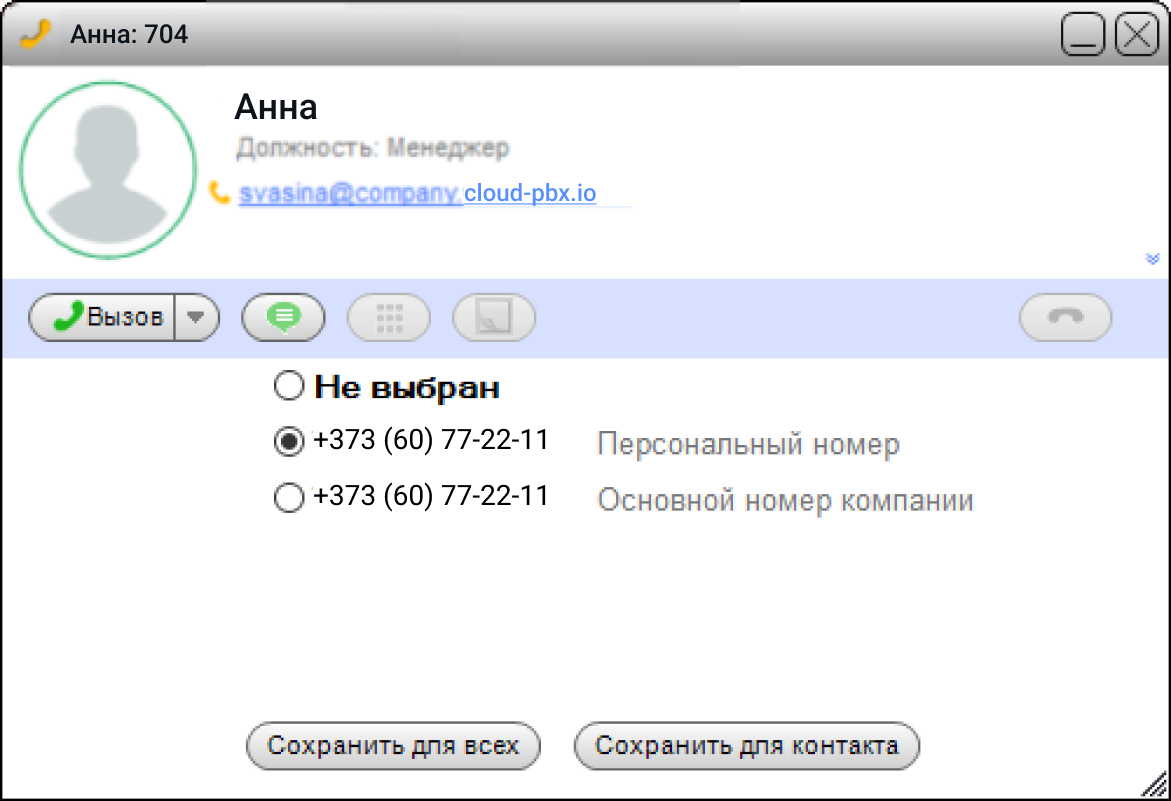The image size is (1171, 801).
Task: Expand contact details with double-chevron arrow
Action: 1151,259
